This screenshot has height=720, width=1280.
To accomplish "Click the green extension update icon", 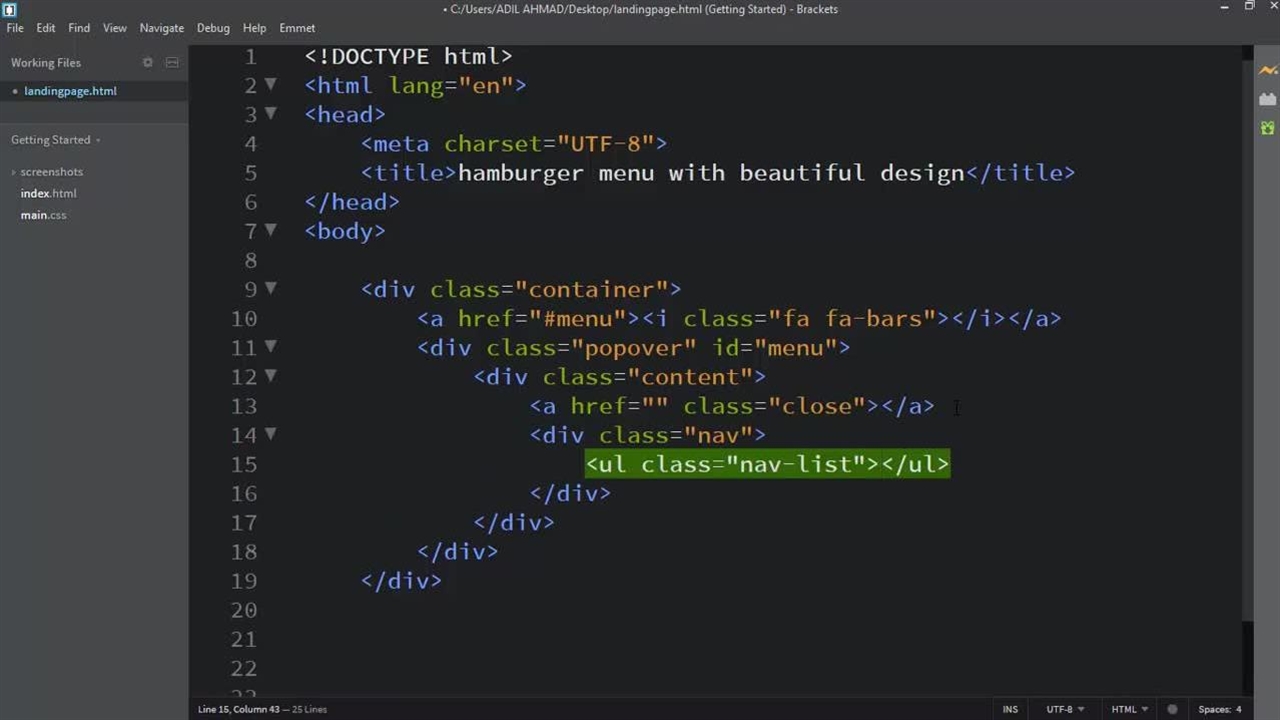I will (x=1267, y=128).
